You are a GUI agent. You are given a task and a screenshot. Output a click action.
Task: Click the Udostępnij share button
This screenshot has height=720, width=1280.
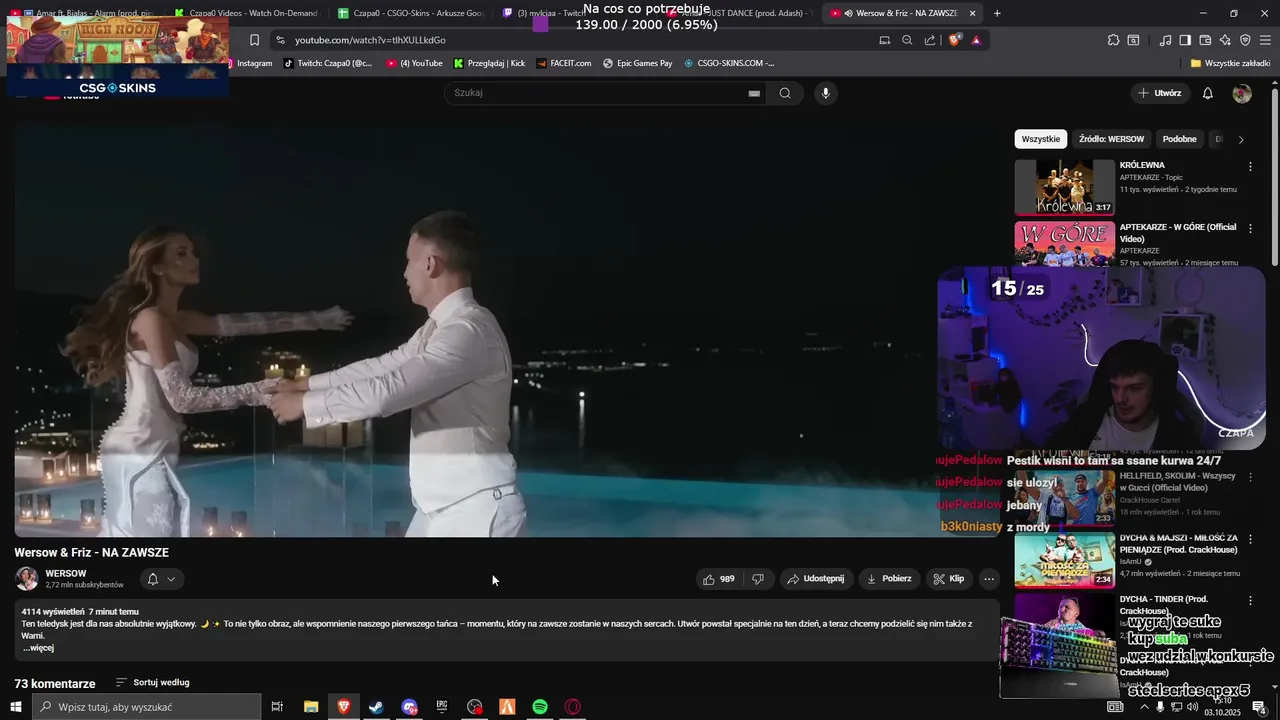[816, 579]
